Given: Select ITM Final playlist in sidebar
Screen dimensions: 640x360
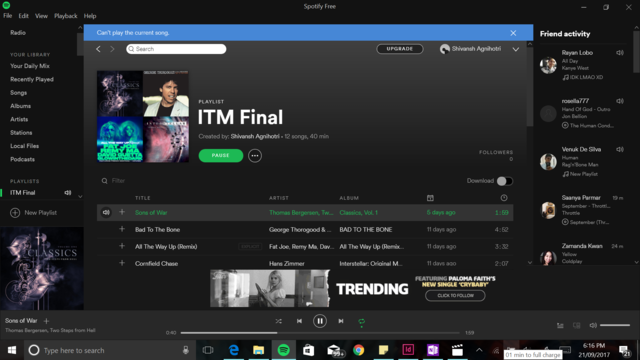Looking at the screenshot, I should pos(22,193).
